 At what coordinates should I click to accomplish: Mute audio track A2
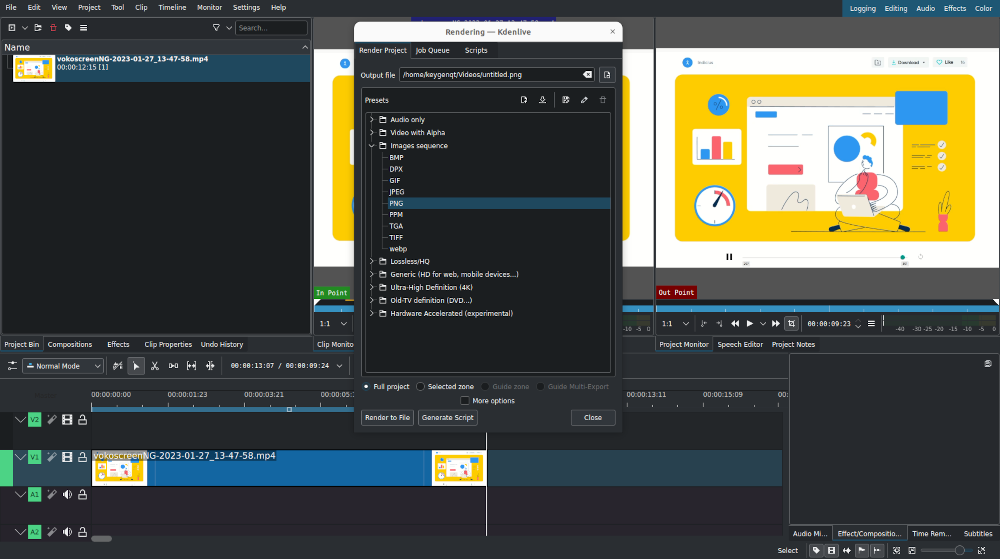[67, 532]
